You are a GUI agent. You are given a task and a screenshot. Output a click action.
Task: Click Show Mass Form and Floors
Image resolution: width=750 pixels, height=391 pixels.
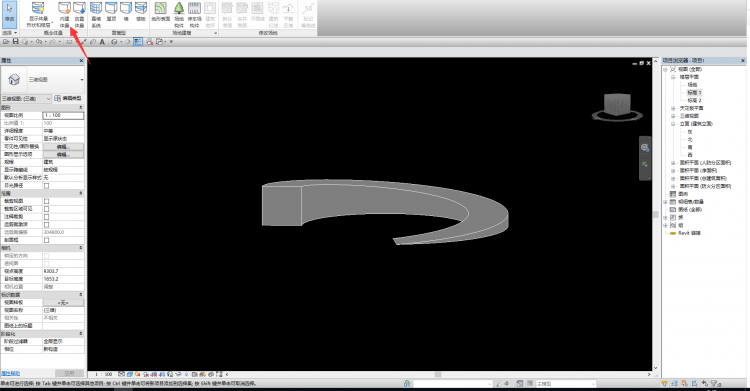coord(38,14)
